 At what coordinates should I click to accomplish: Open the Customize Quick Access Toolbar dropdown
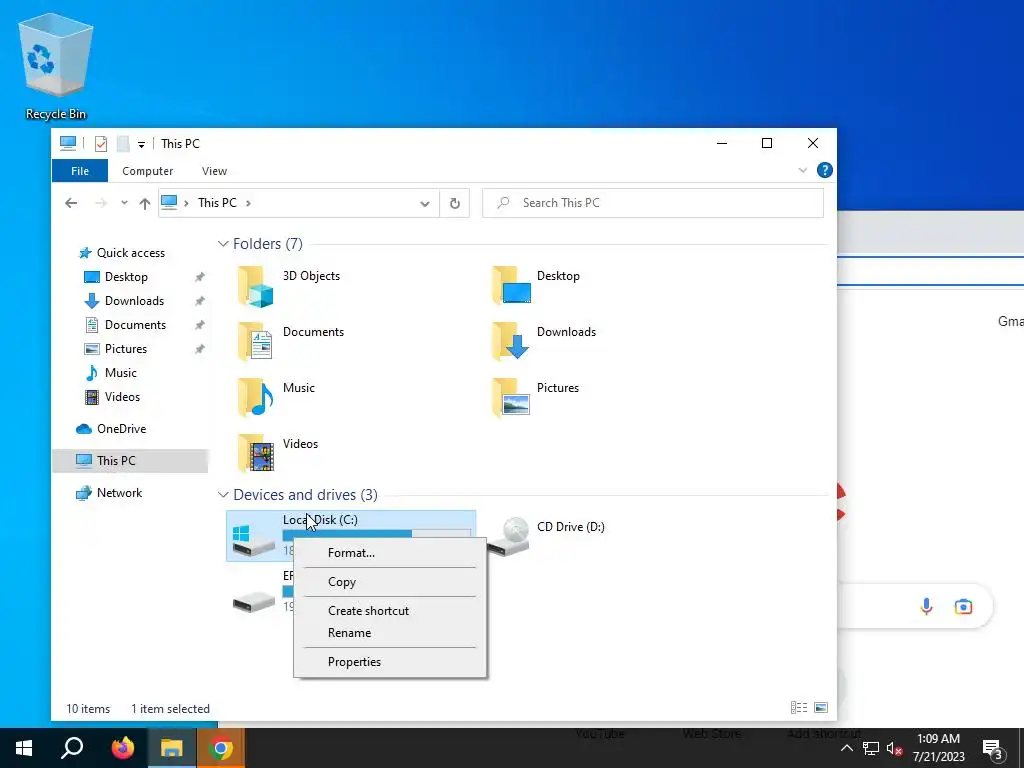click(141, 144)
